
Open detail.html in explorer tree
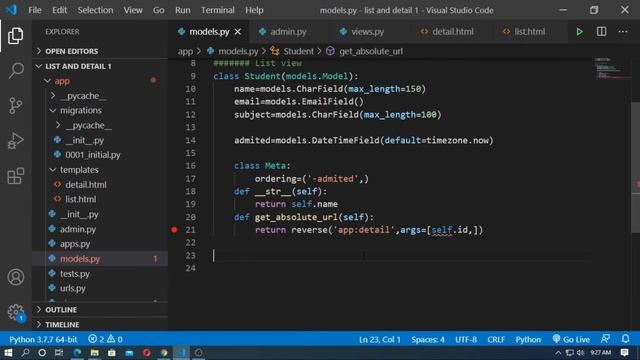[x=86, y=185]
